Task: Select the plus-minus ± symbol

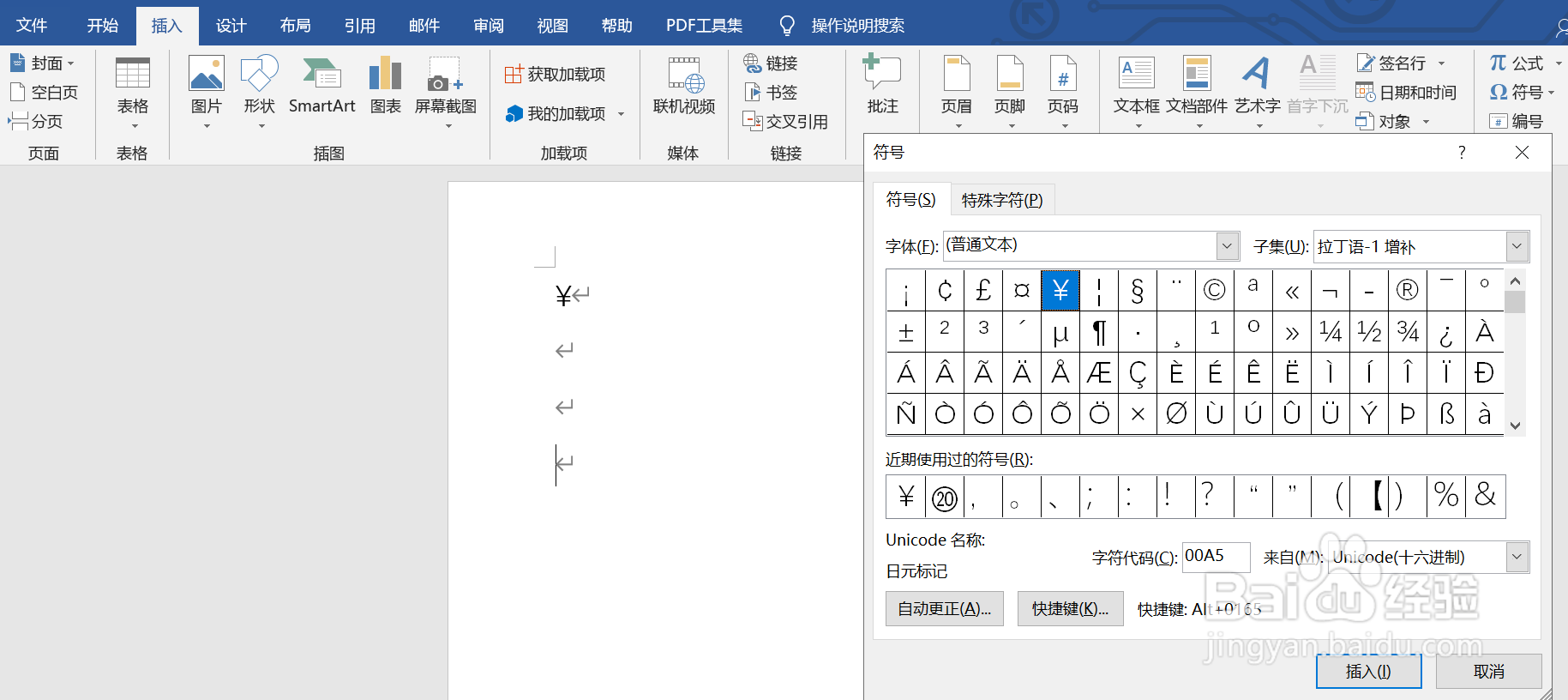Action: click(906, 331)
